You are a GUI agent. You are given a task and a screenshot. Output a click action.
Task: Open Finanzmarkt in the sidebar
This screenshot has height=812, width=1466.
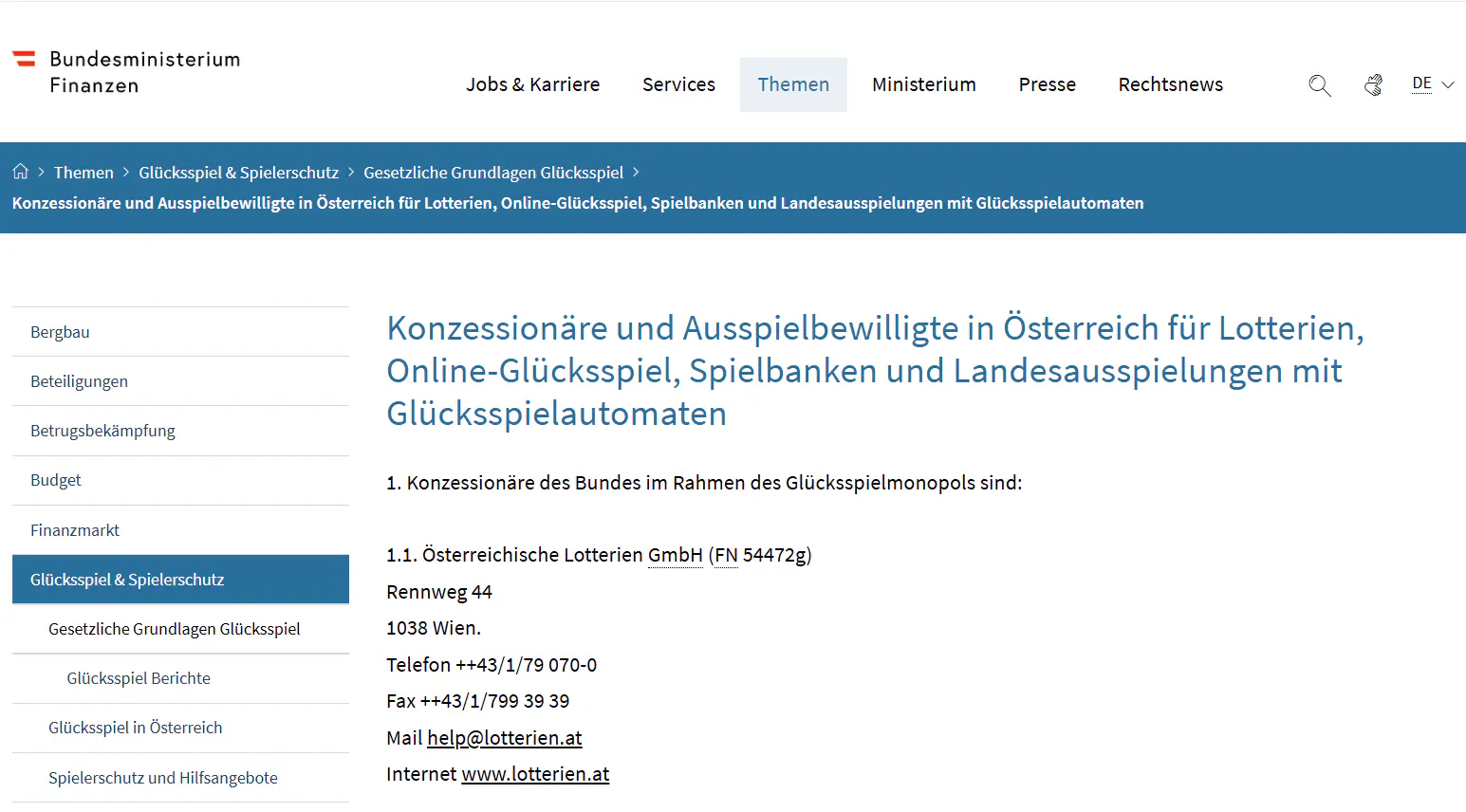coord(180,530)
